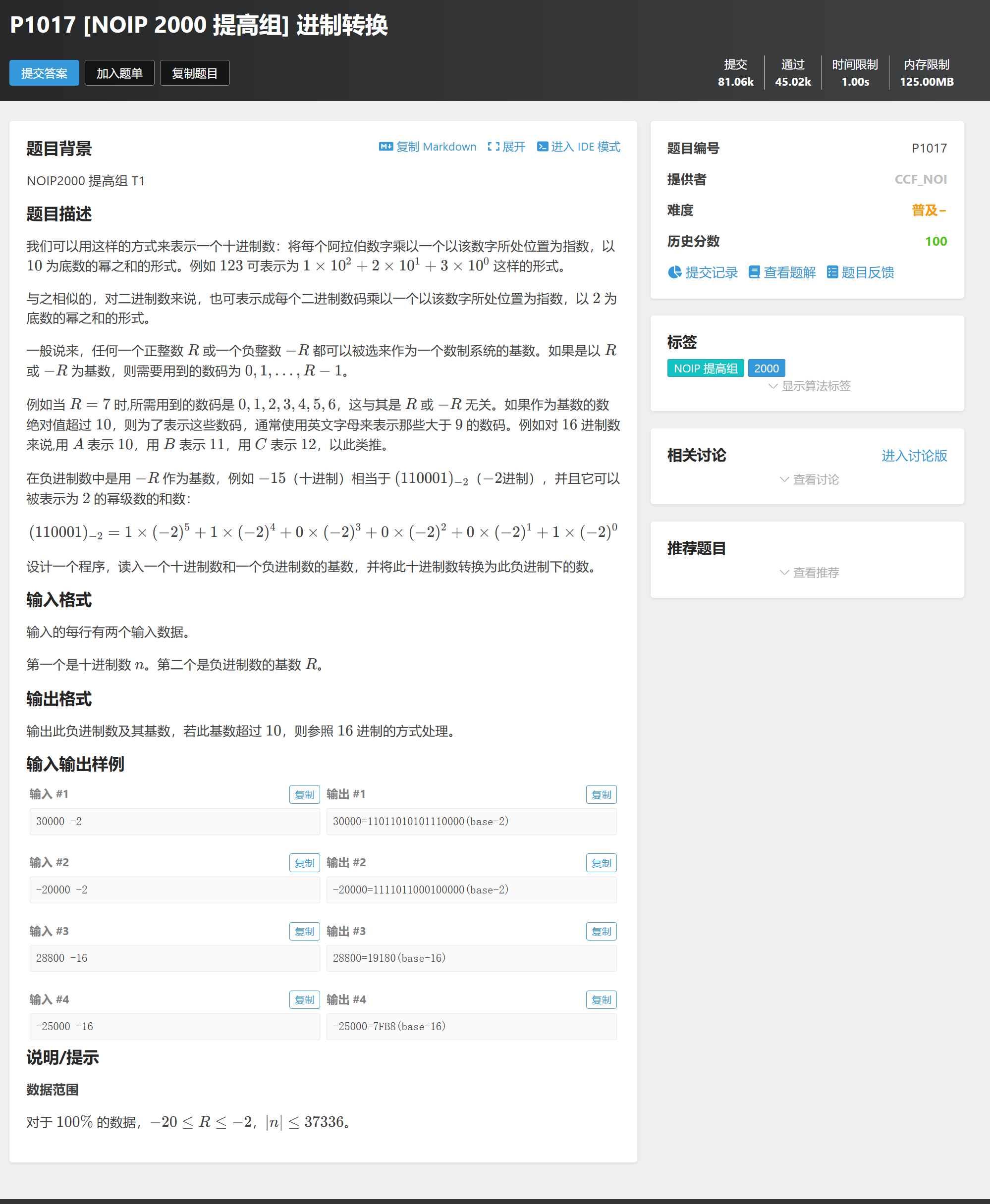Expand 显示算法标签 to show algorithm tags

tap(816, 386)
